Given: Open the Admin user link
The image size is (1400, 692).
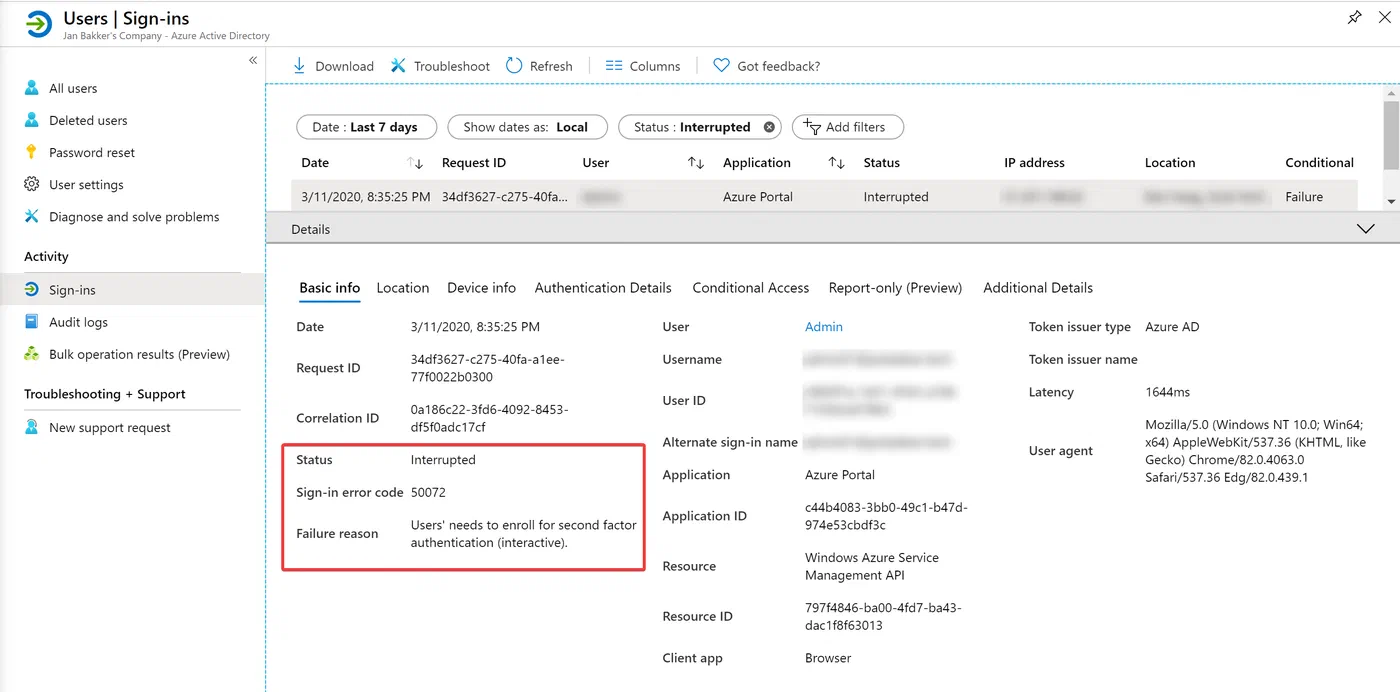Looking at the screenshot, I should pyautogui.click(x=824, y=327).
